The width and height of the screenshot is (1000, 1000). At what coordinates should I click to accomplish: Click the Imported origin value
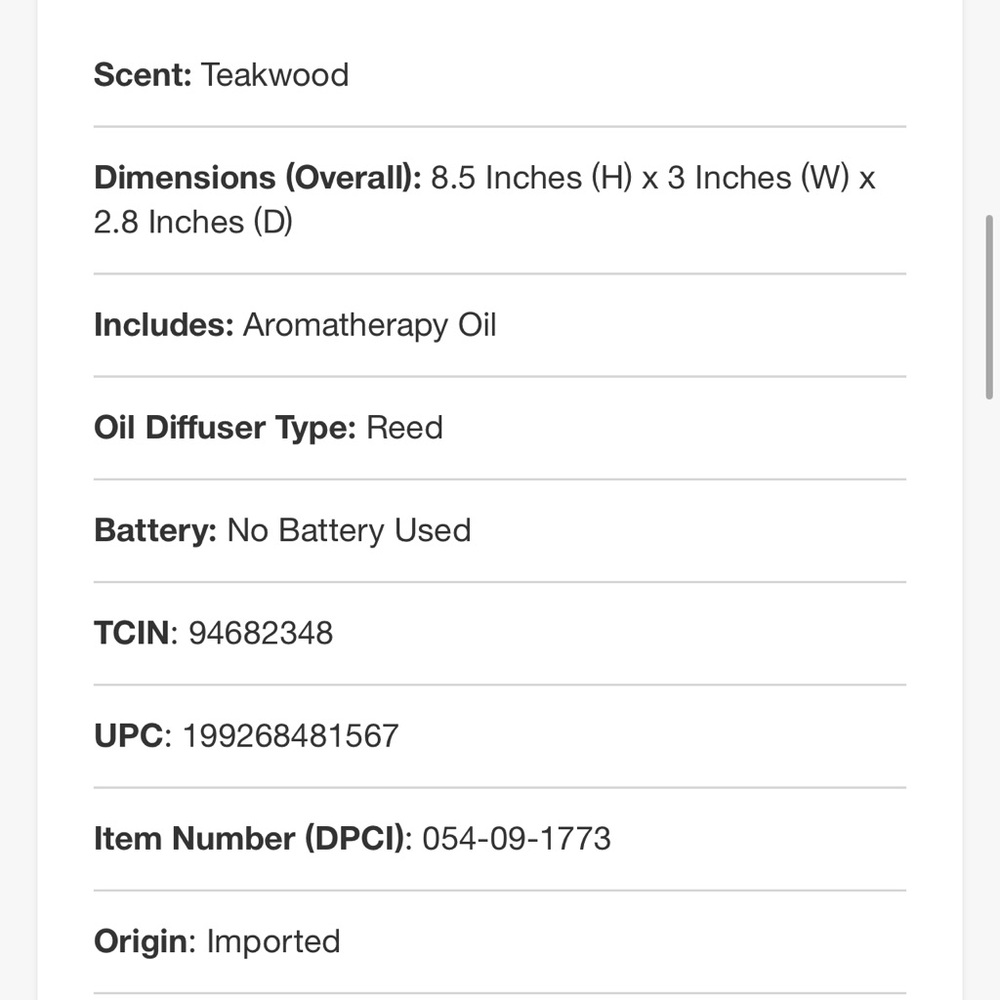pos(273,941)
